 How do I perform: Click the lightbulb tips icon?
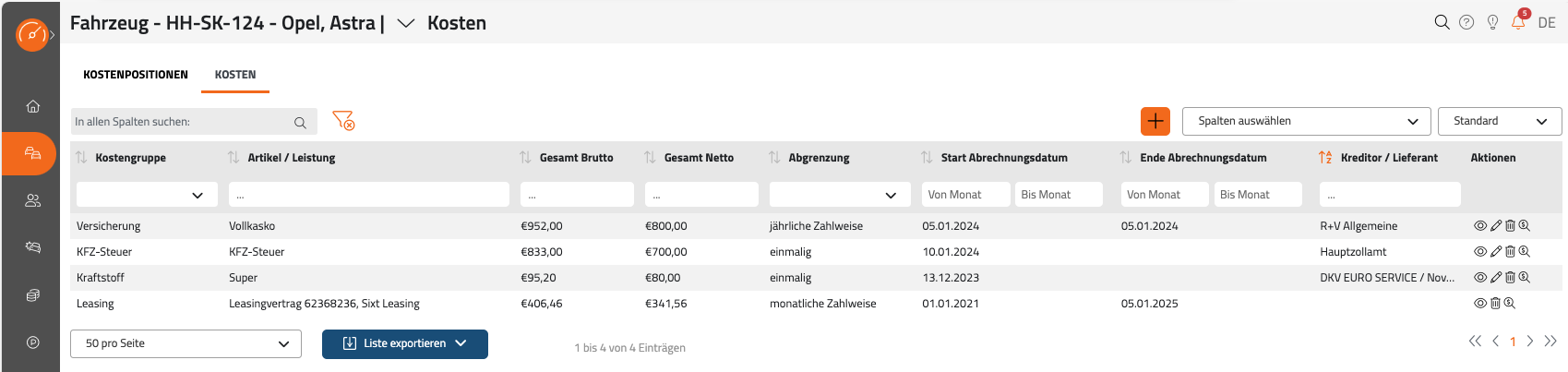1492,22
